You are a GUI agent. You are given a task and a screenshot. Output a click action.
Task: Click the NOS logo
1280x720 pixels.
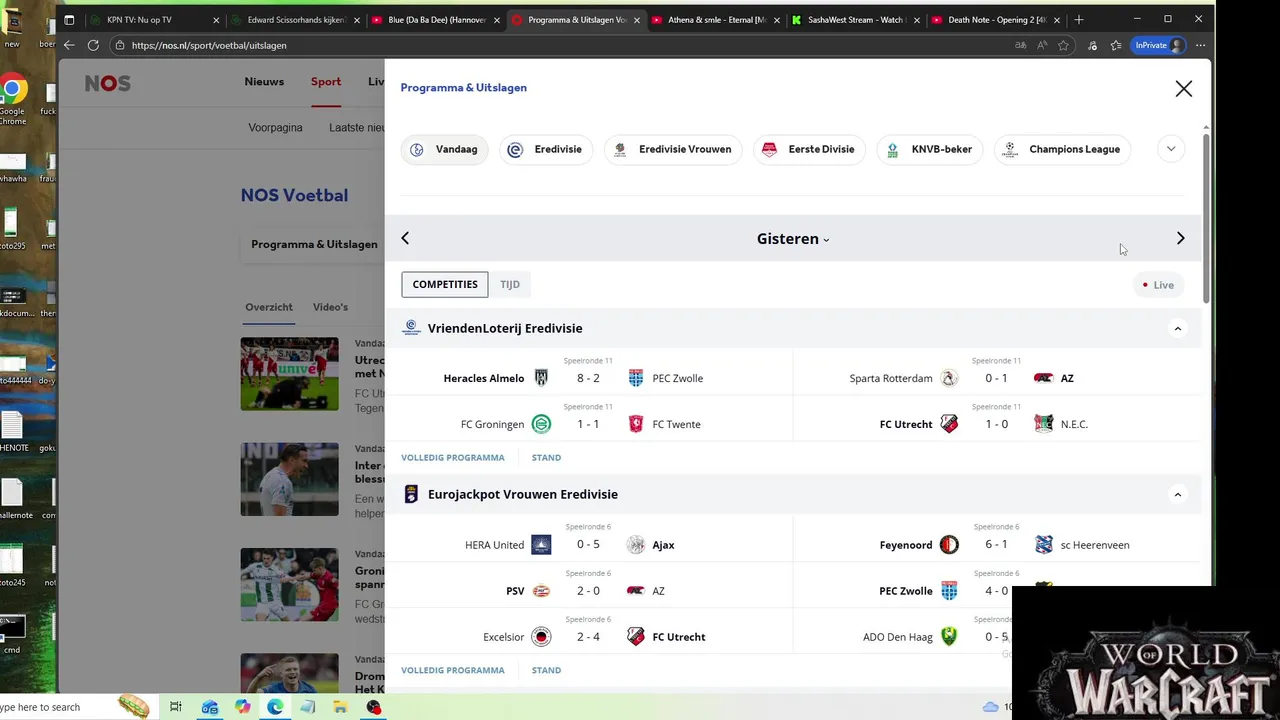click(x=107, y=83)
